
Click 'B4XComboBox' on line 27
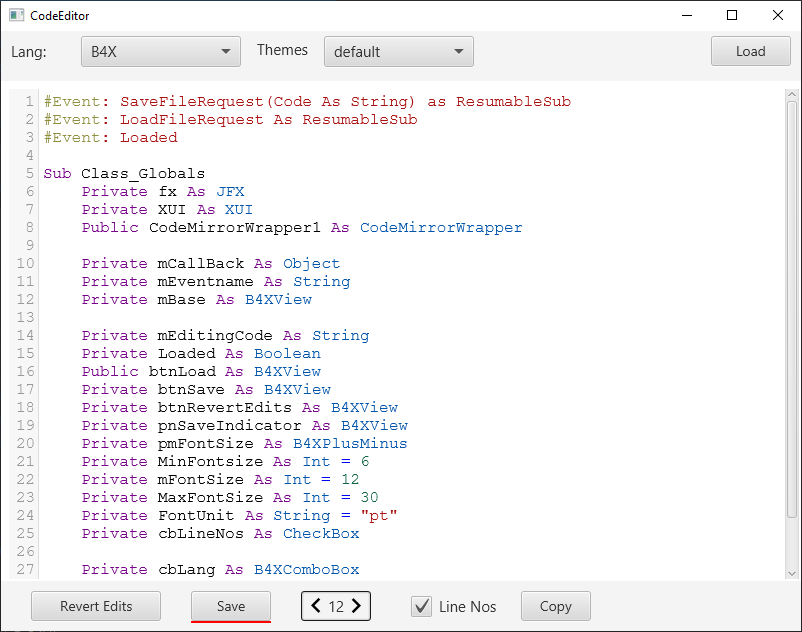click(x=307, y=569)
